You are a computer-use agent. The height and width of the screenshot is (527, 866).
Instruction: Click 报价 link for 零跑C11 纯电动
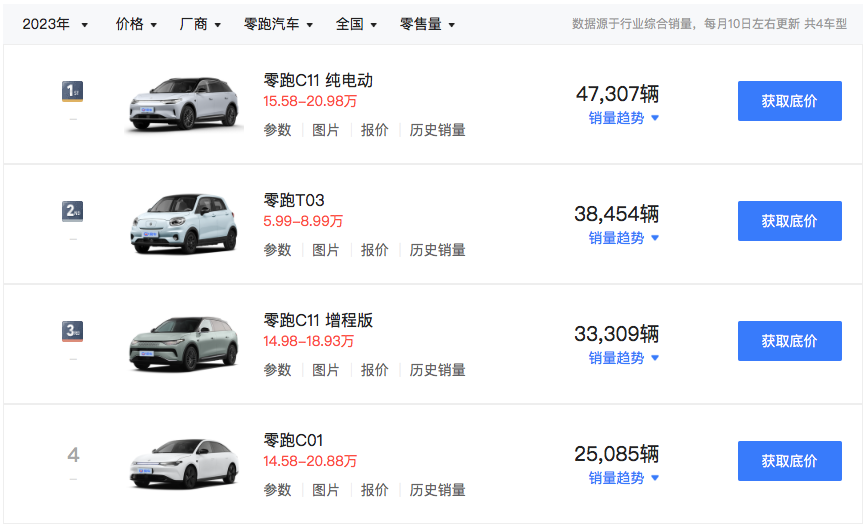click(375, 130)
